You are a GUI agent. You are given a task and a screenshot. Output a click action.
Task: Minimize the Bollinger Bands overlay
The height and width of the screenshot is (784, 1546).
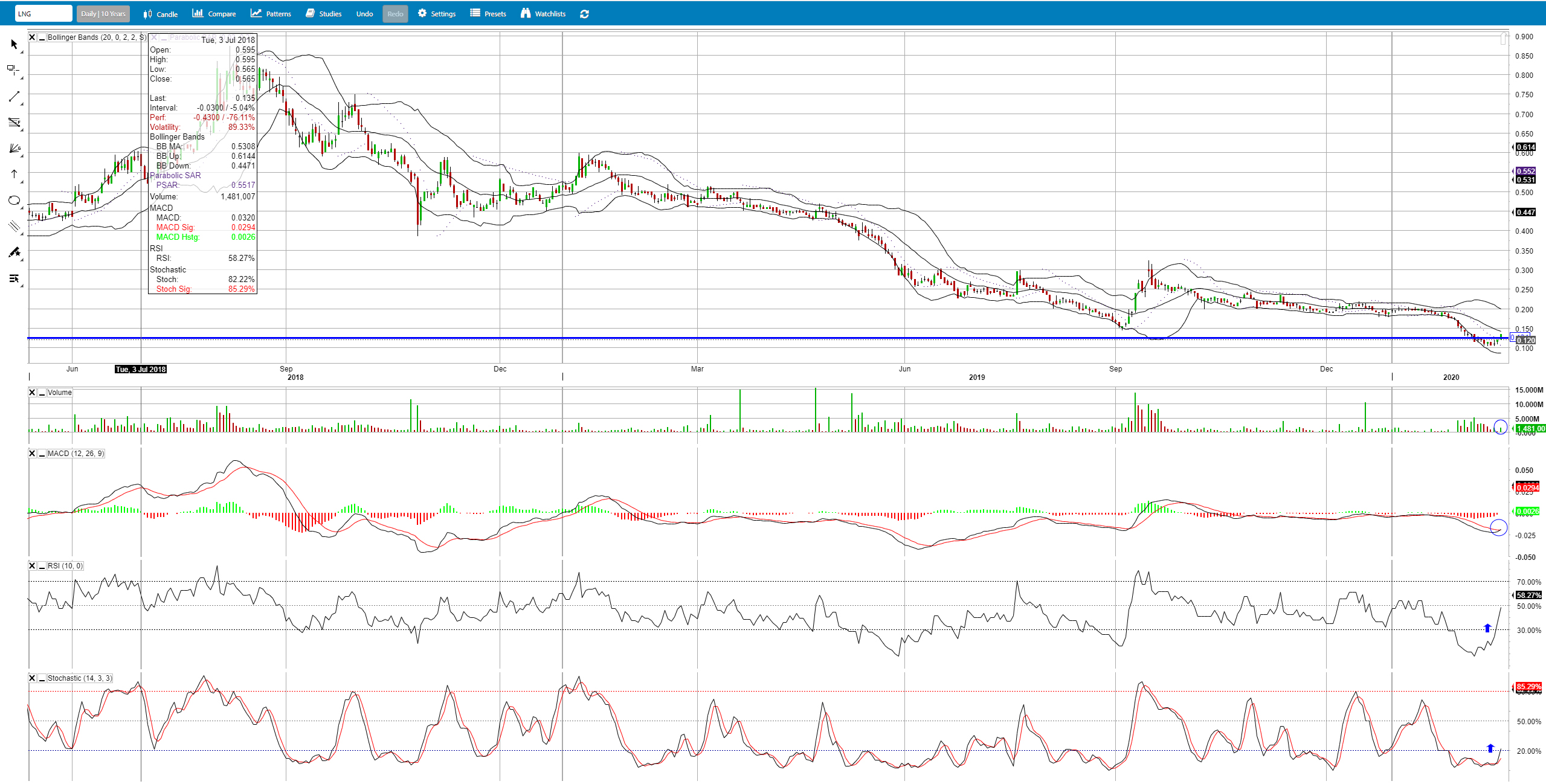point(42,37)
